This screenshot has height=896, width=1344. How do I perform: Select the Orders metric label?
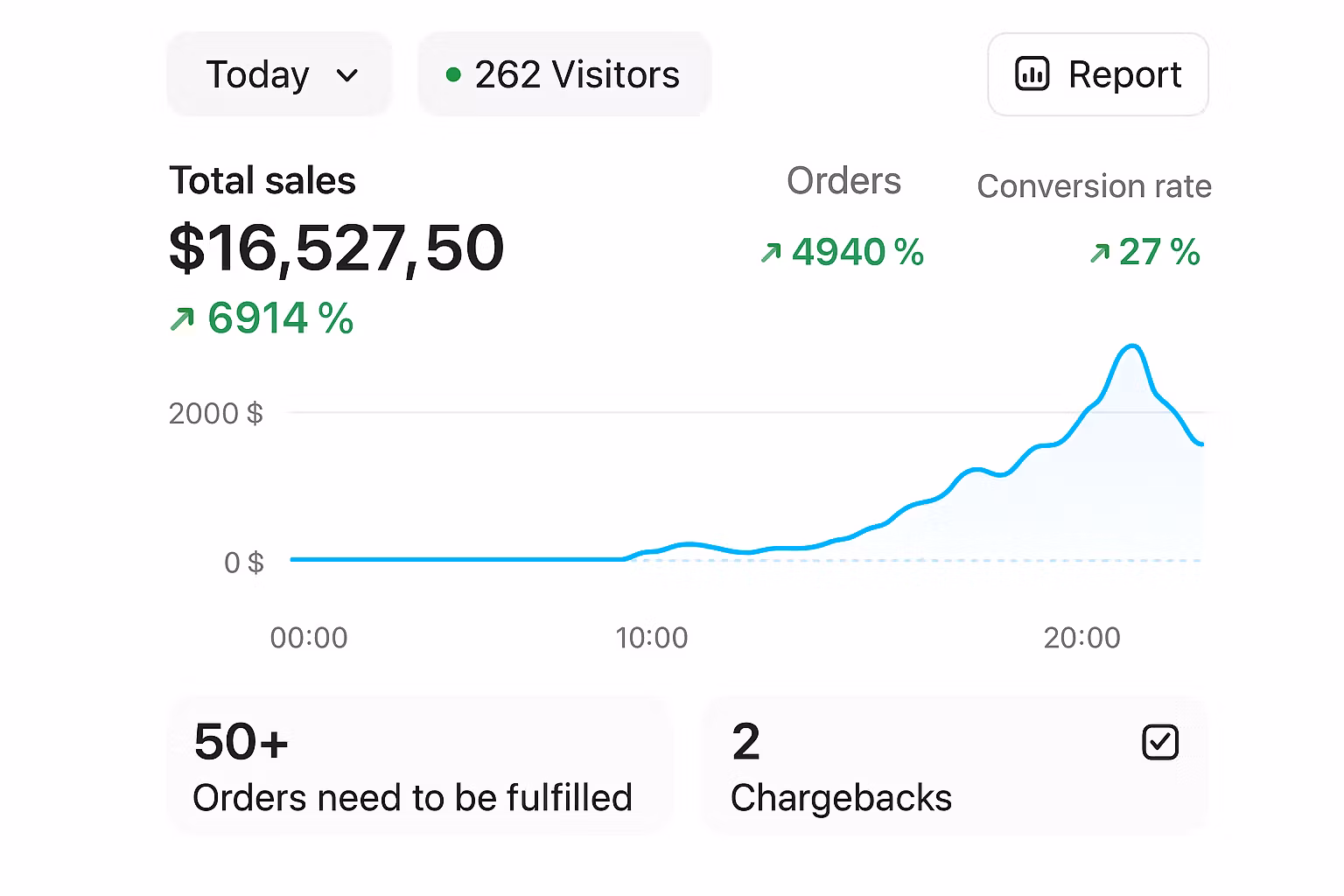pyautogui.click(x=843, y=181)
